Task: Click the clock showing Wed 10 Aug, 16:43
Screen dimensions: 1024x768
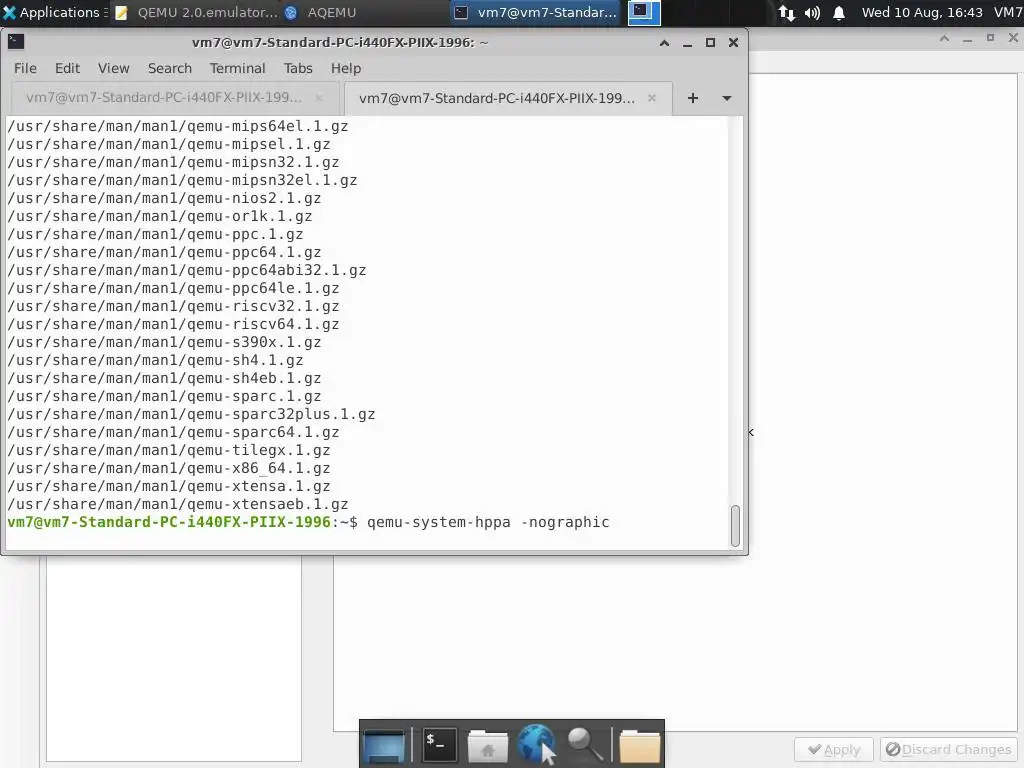Action: (x=921, y=12)
